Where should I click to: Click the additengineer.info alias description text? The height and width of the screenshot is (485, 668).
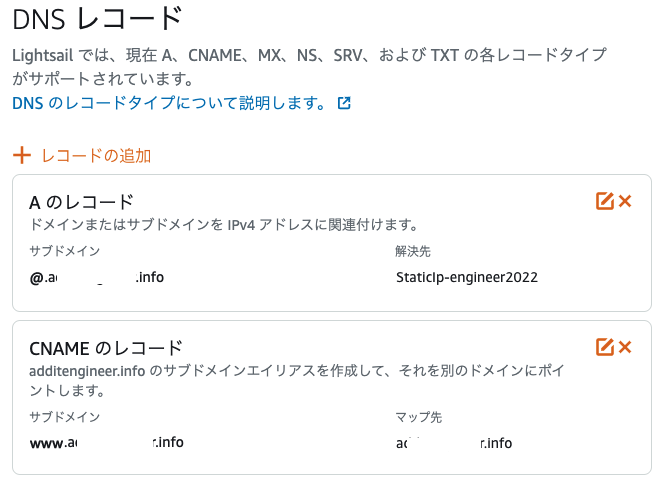[x=297, y=381]
